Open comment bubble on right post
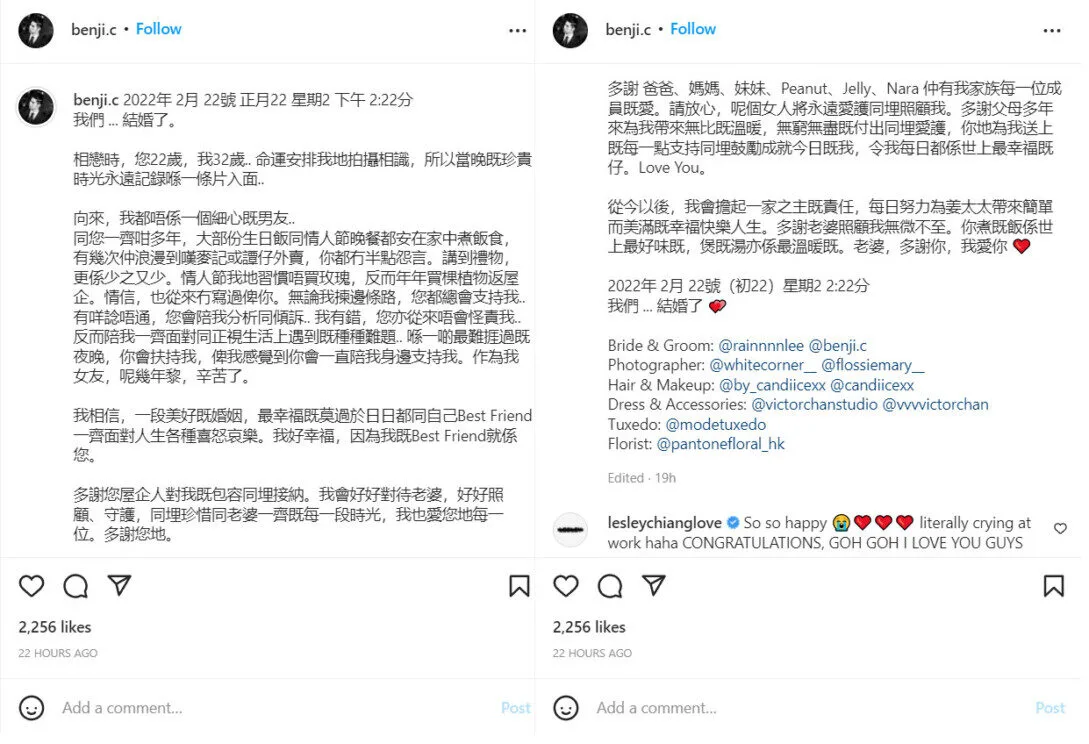Image resolution: width=1089 pixels, height=744 pixels. (610, 586)
